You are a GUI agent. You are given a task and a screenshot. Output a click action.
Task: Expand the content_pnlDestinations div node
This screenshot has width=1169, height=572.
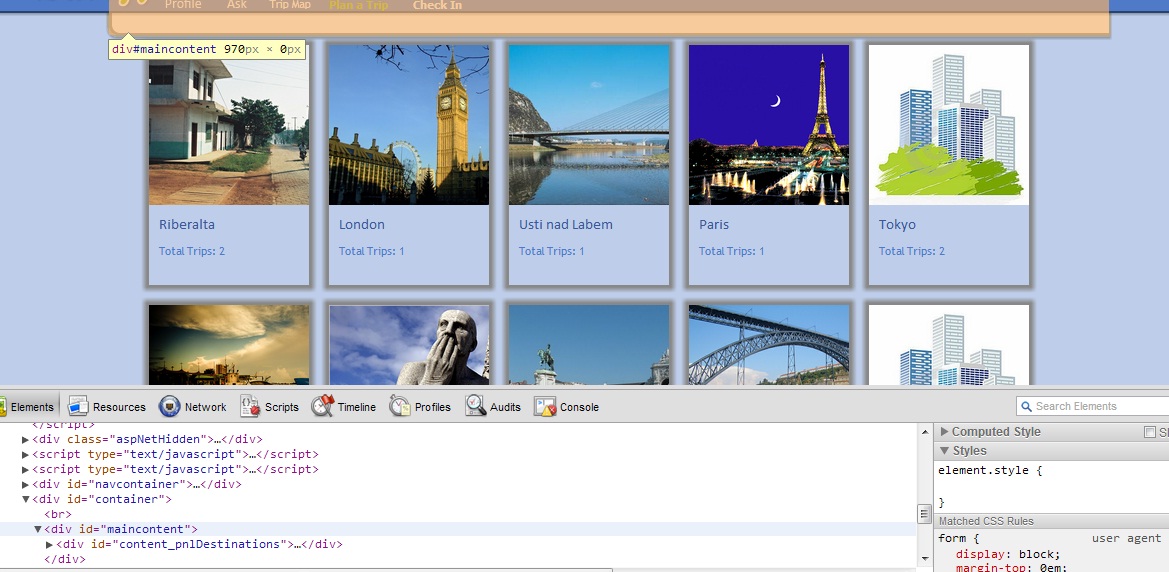tap(49, 544)
